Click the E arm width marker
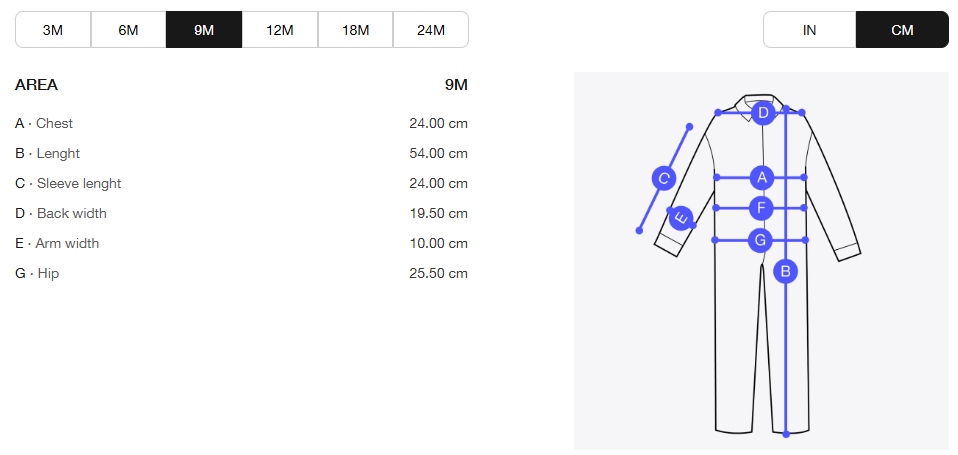 click(x=681, y=218)
